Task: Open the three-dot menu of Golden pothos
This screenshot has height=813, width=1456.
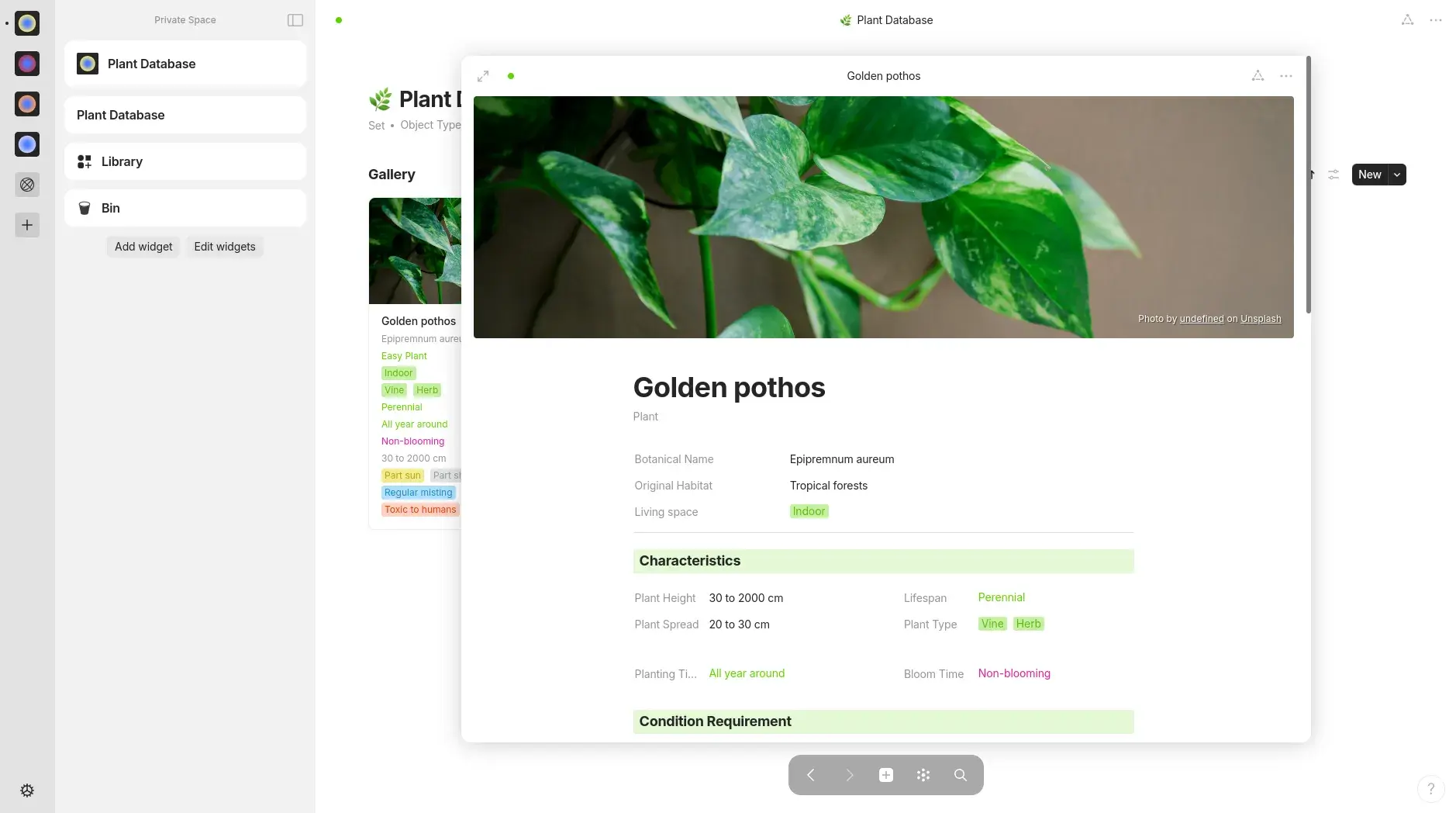Action: [x=1285, y=76]
